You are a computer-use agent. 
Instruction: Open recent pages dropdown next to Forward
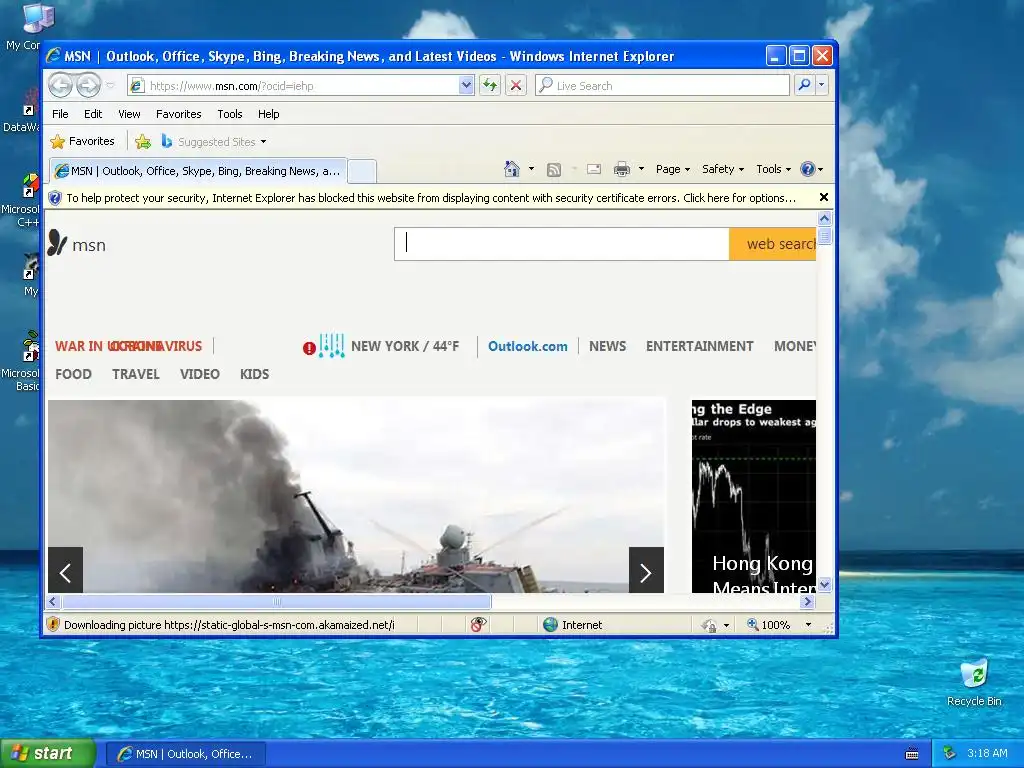point(110,86)
